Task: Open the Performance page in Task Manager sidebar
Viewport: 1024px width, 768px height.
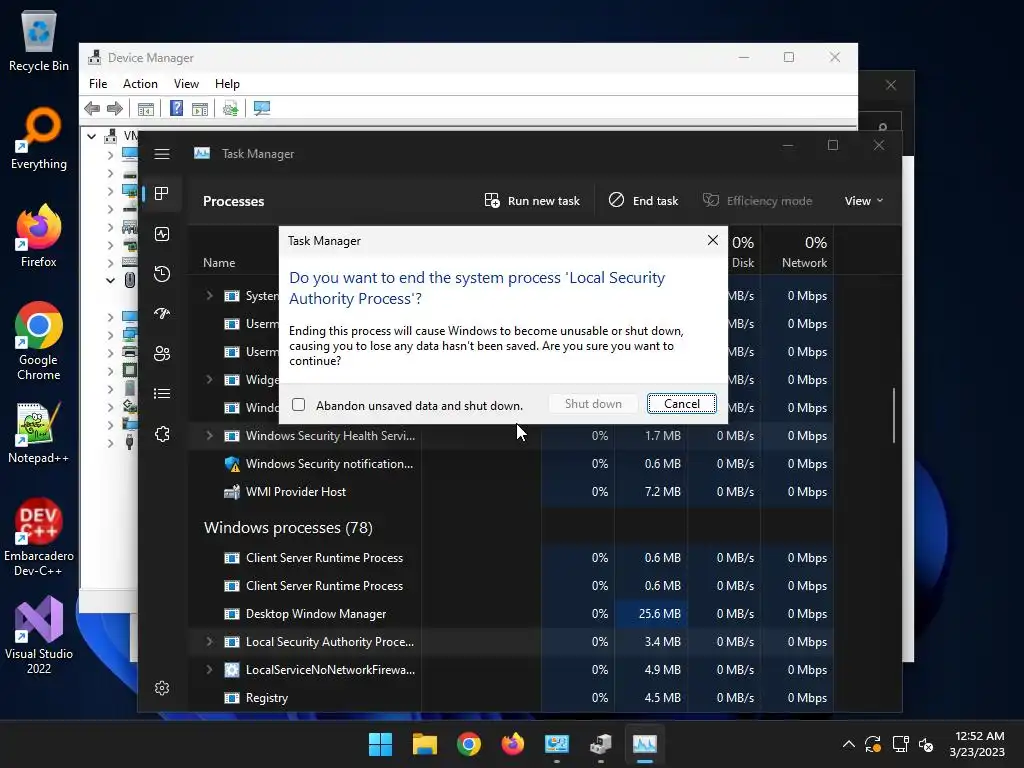Action: (x=161, y=234)
